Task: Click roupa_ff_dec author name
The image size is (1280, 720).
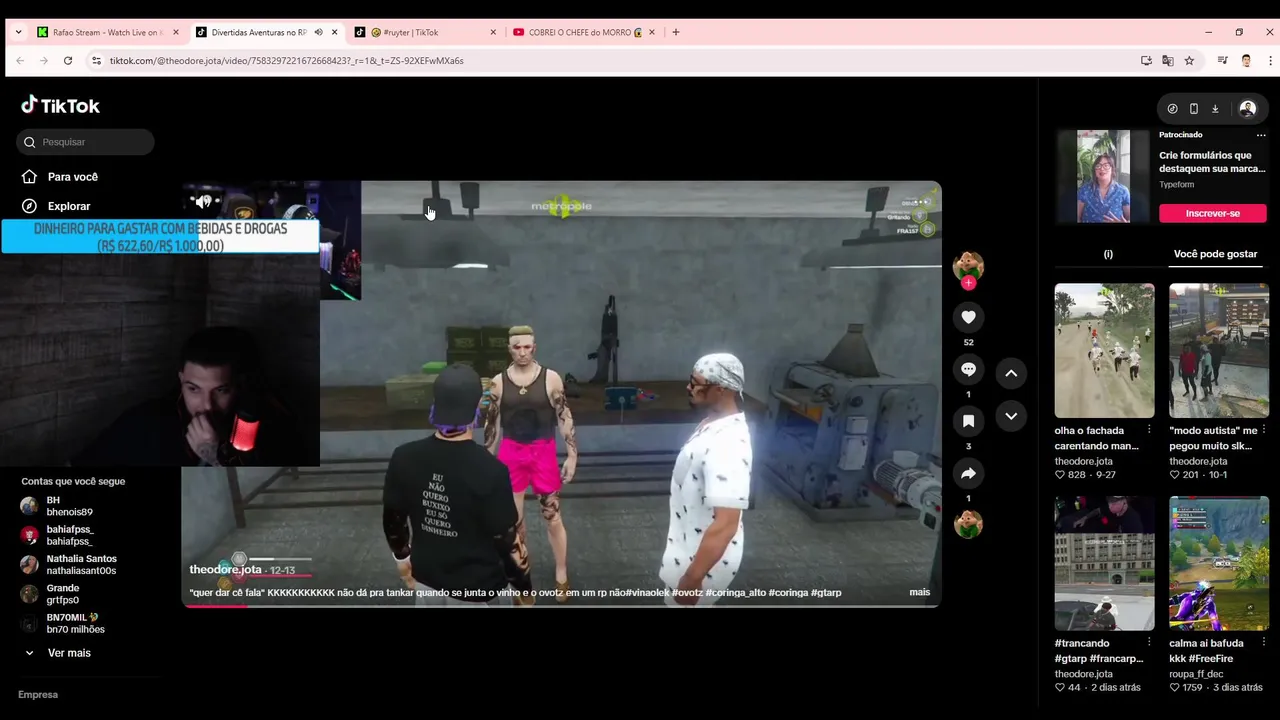Action: click(1196, 674)
